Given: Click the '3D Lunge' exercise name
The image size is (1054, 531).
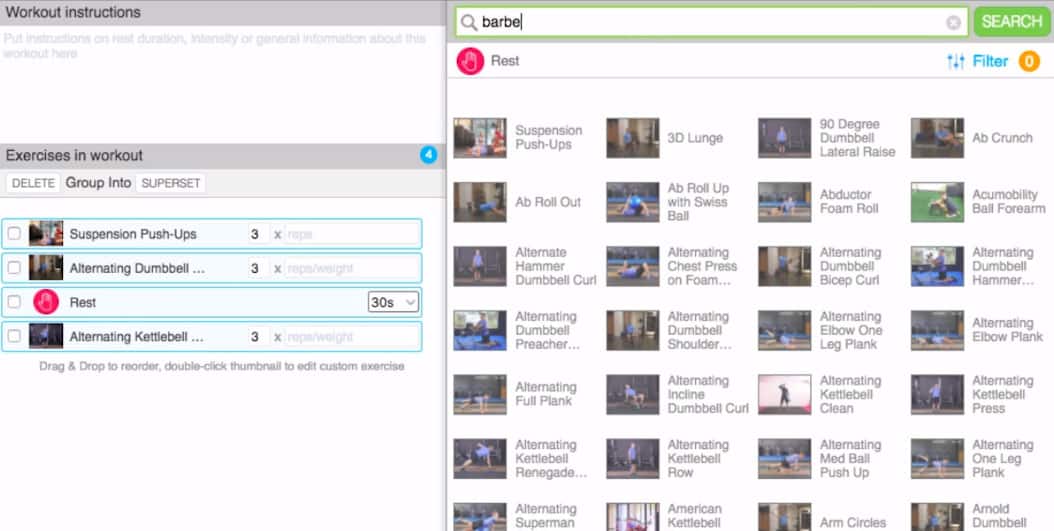Looking at the screenshot, I should [695, 138].
